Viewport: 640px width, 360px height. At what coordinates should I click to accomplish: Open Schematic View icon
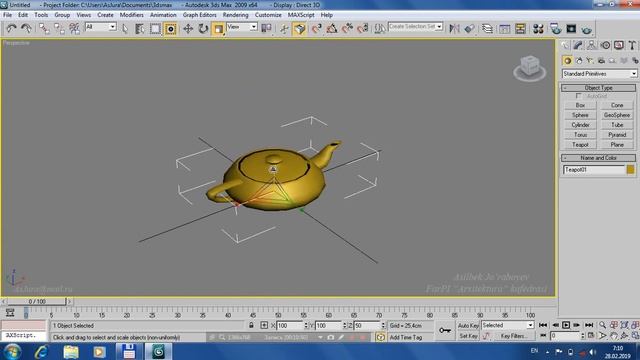pyautogui.click(x=520, y=29)
